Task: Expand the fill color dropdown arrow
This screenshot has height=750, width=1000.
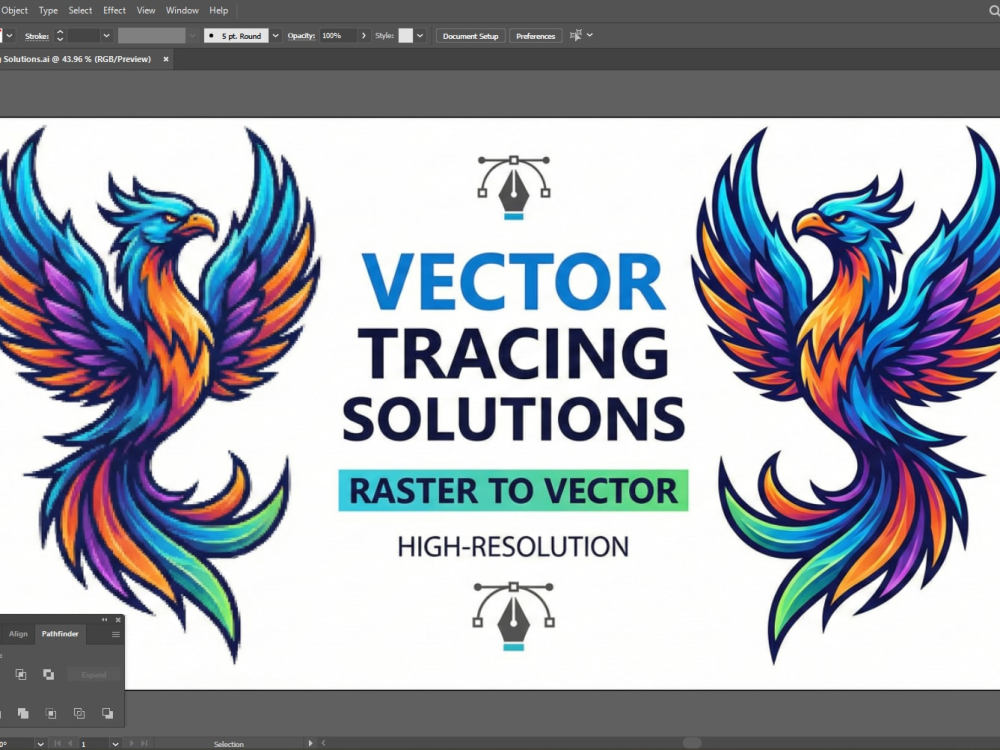Action: point(10,36)
